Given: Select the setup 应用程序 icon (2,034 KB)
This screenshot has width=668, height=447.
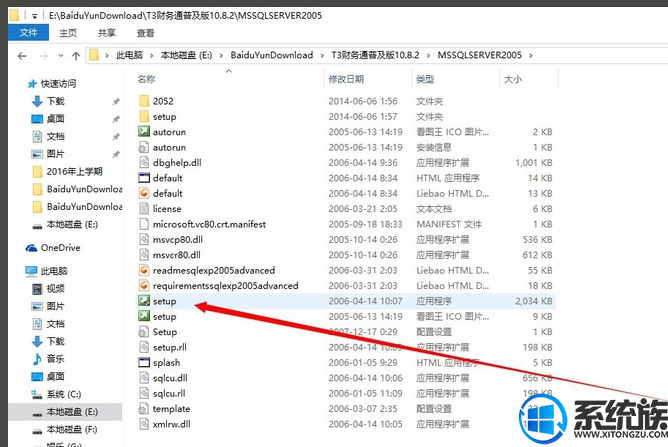Looking at the screenshot, I should coord(144,301).
